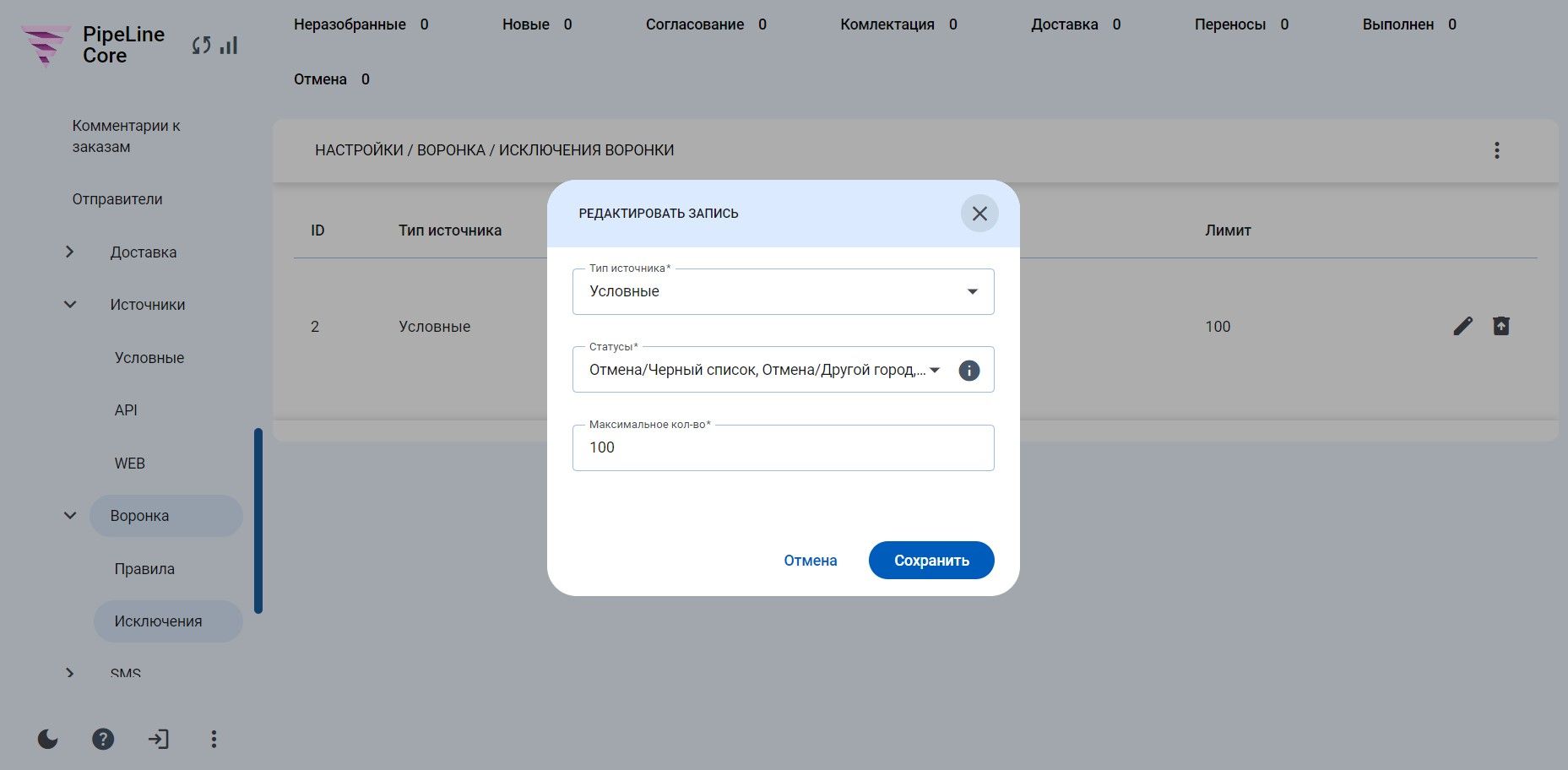Delete row 2 with trash icon
This screenshot has width=1568, height=770.
(x=1500, y=326)
